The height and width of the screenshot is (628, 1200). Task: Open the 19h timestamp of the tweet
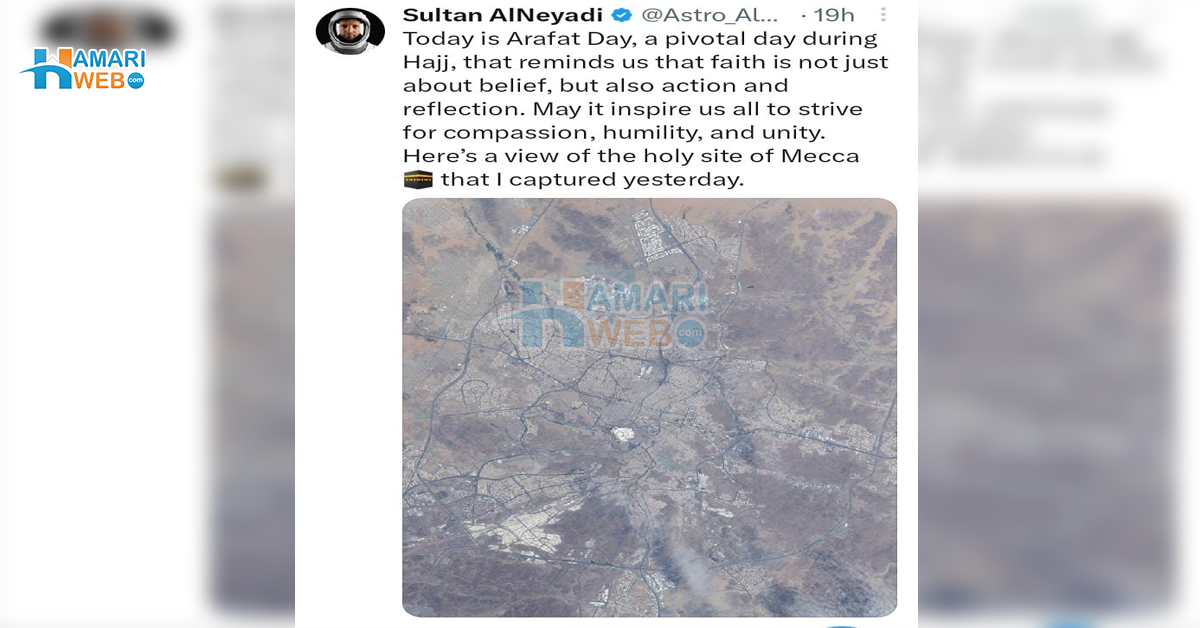(x=835, y=15)
